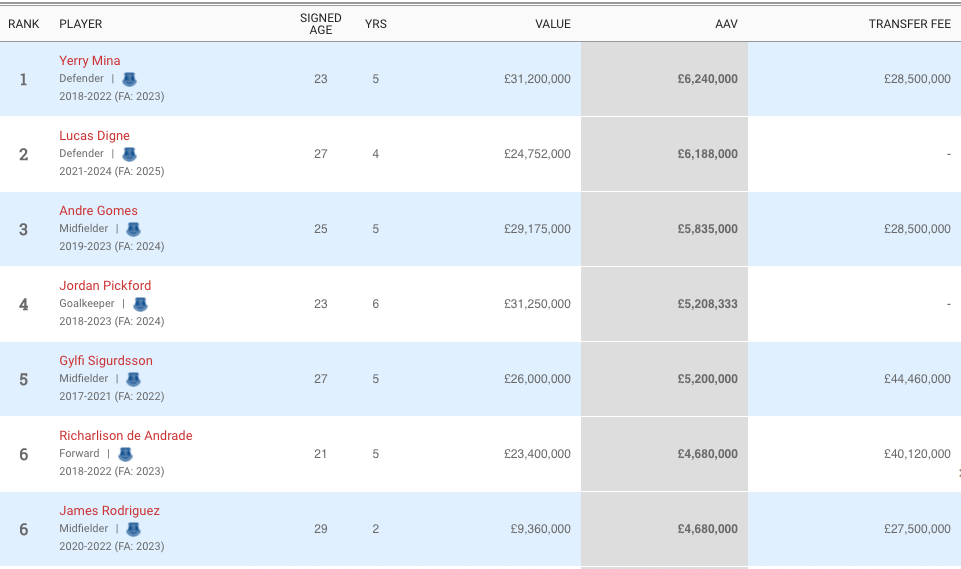Open the Yerry Mina player link
This screenshot has width=961, height=569.
90,61
